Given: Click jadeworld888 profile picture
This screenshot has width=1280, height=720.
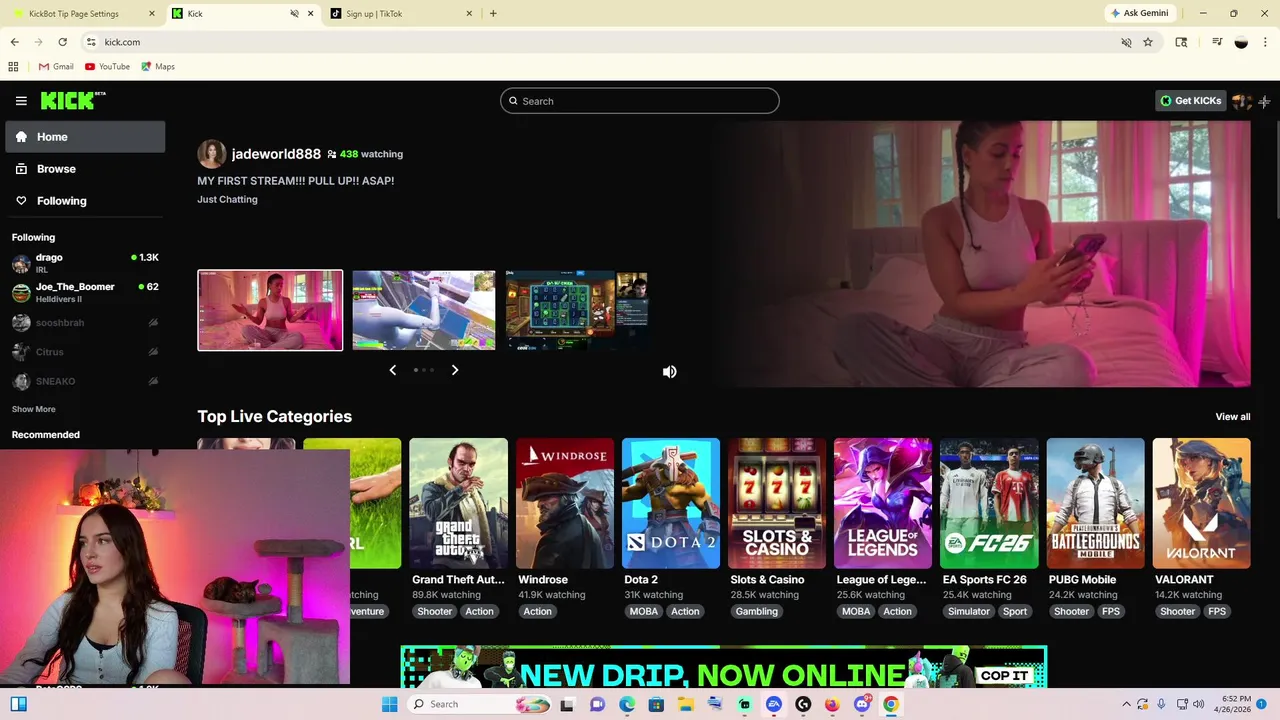Looking at the screenshot, I should pyautogui.click(x=211, y=154).
